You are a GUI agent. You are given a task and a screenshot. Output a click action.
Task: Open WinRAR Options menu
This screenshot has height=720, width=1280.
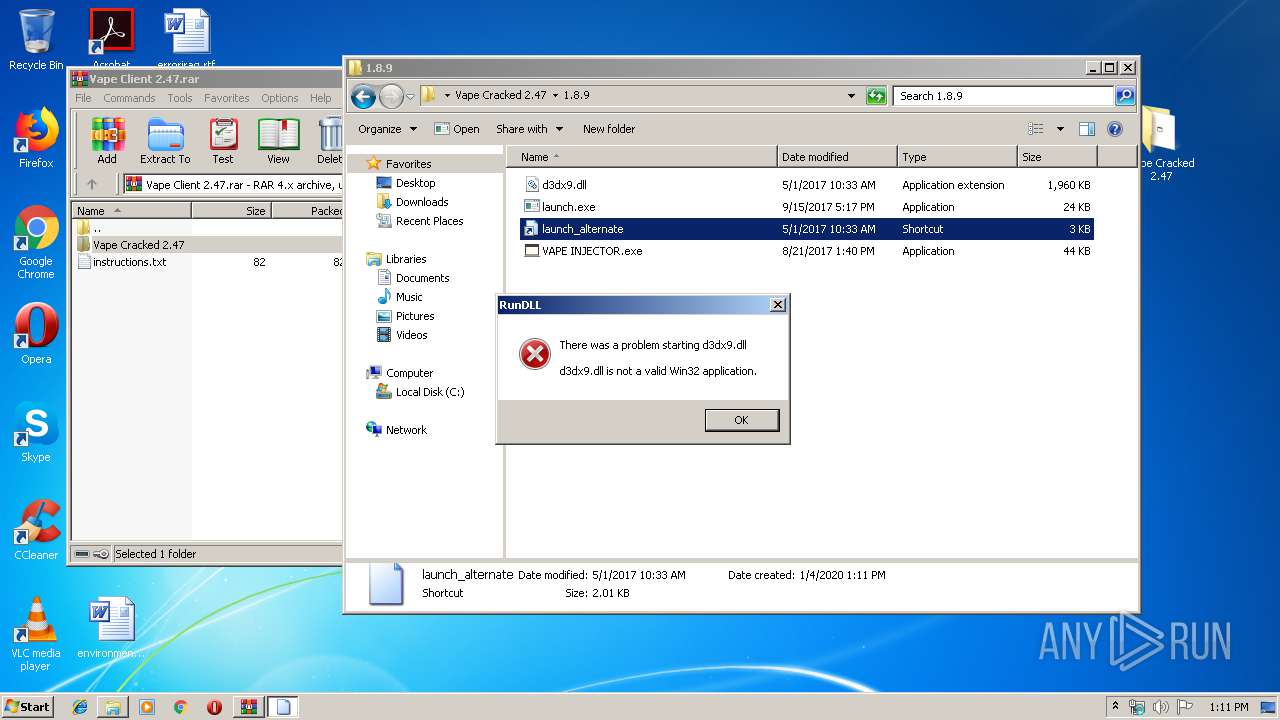coord(280,98)
